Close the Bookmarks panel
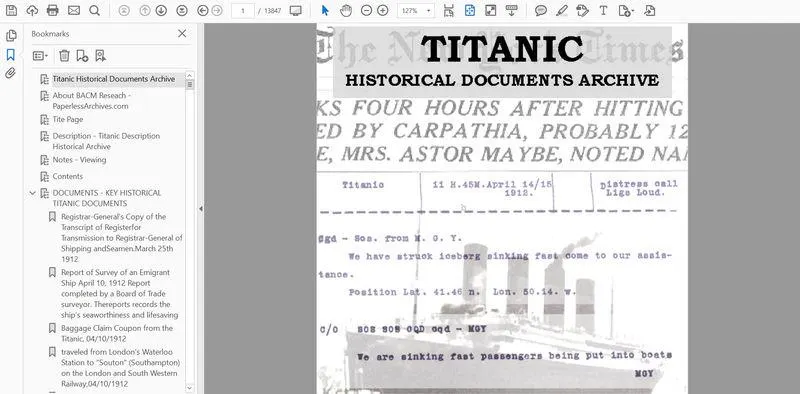Viewport: 800px width, 394px height. click(182, 33)
